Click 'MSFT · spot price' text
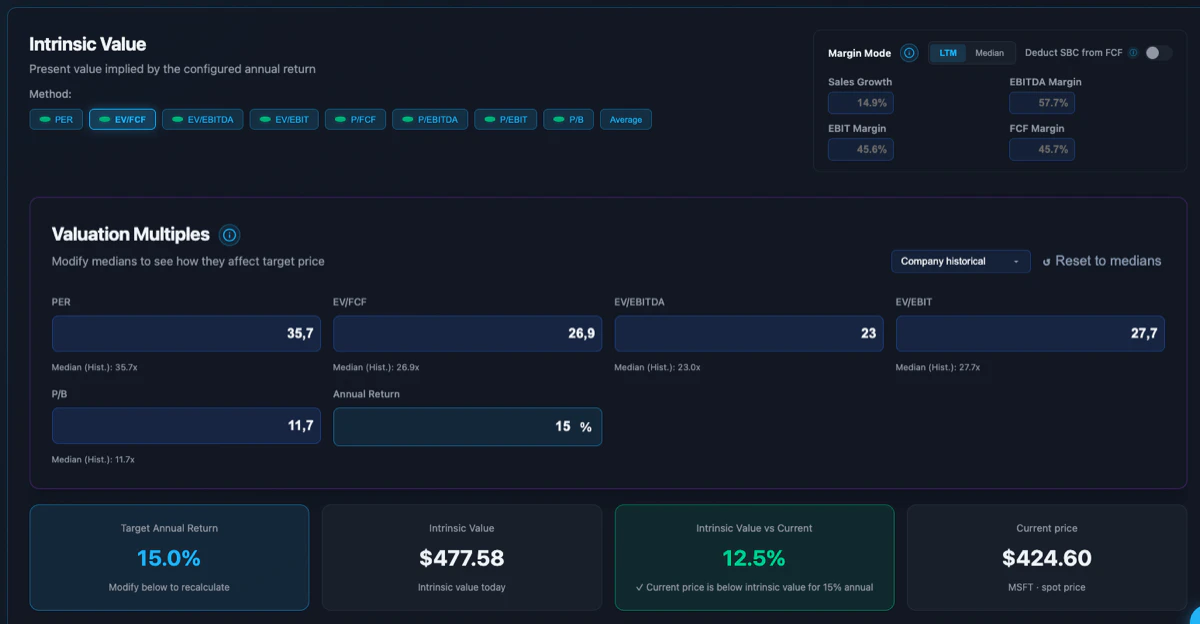This screenshot has width=1200, height=624. click(1047, 587)
